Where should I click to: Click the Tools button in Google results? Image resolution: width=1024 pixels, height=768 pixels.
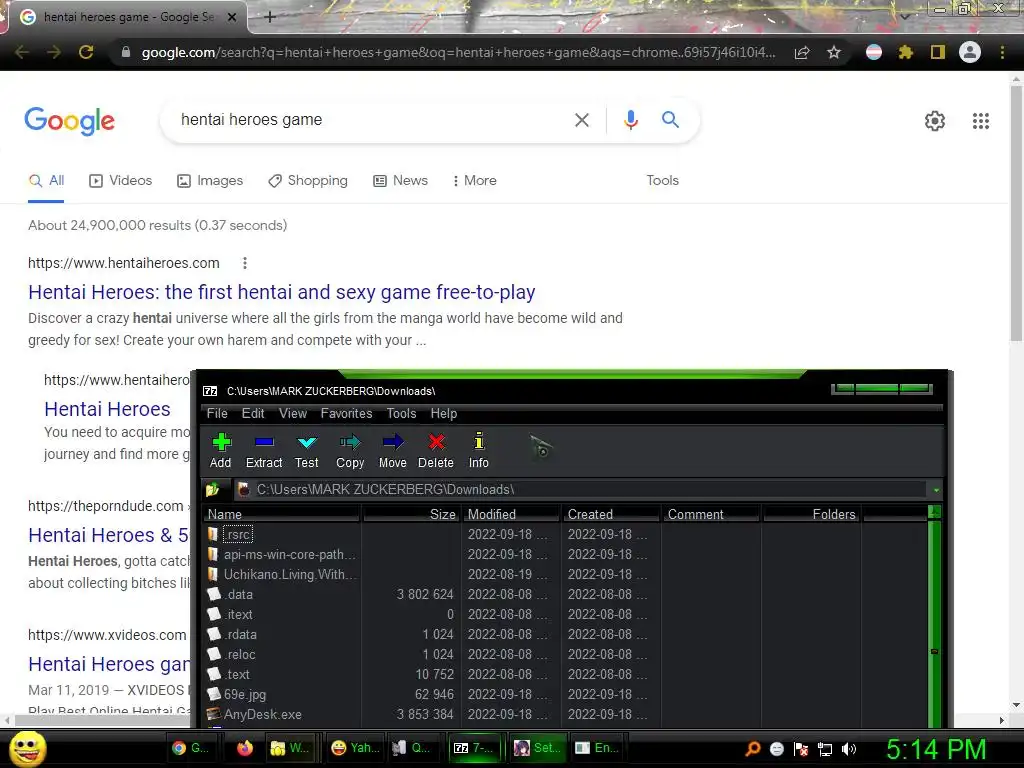pyautogui.click(x=663, y=180)
